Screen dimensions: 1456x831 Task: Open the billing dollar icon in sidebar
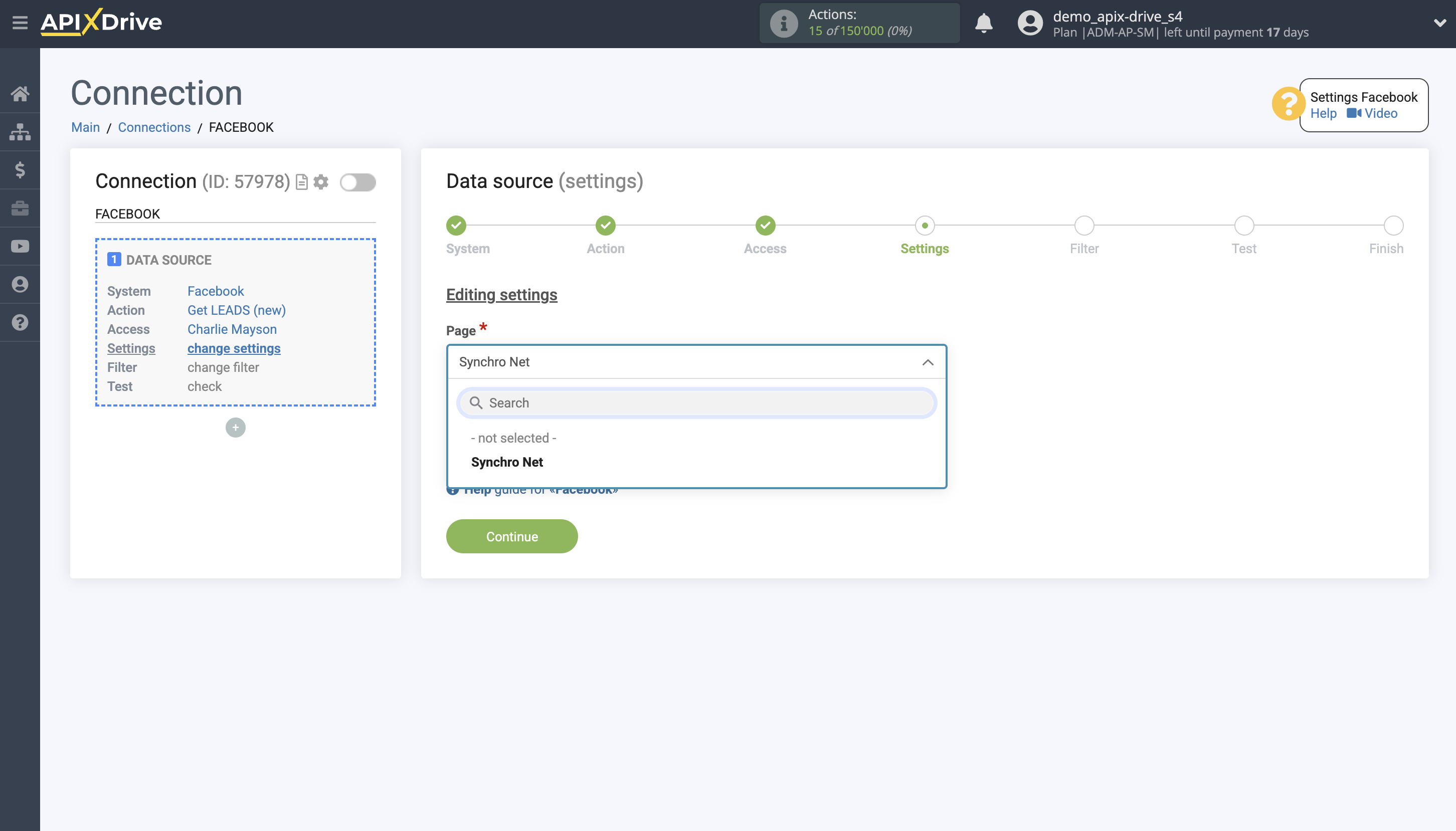click(21, 169)
